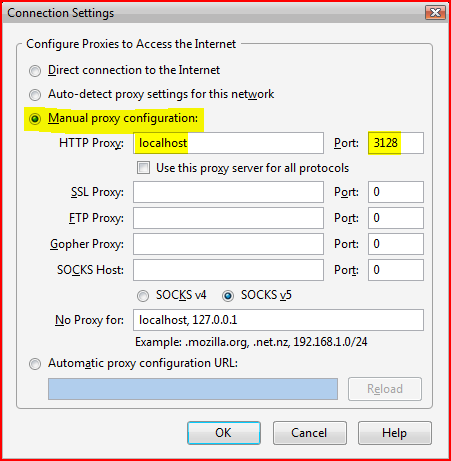This screenshot has height=461, width=451.
Task: Click the Cancel button
Action: point(310,433)
